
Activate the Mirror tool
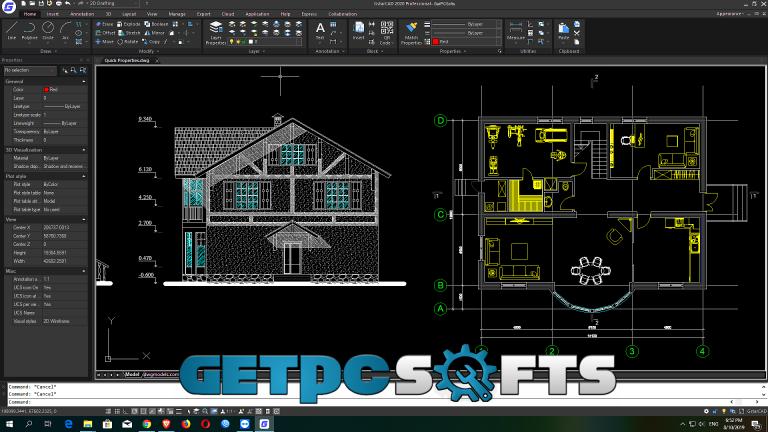[155, 33]
